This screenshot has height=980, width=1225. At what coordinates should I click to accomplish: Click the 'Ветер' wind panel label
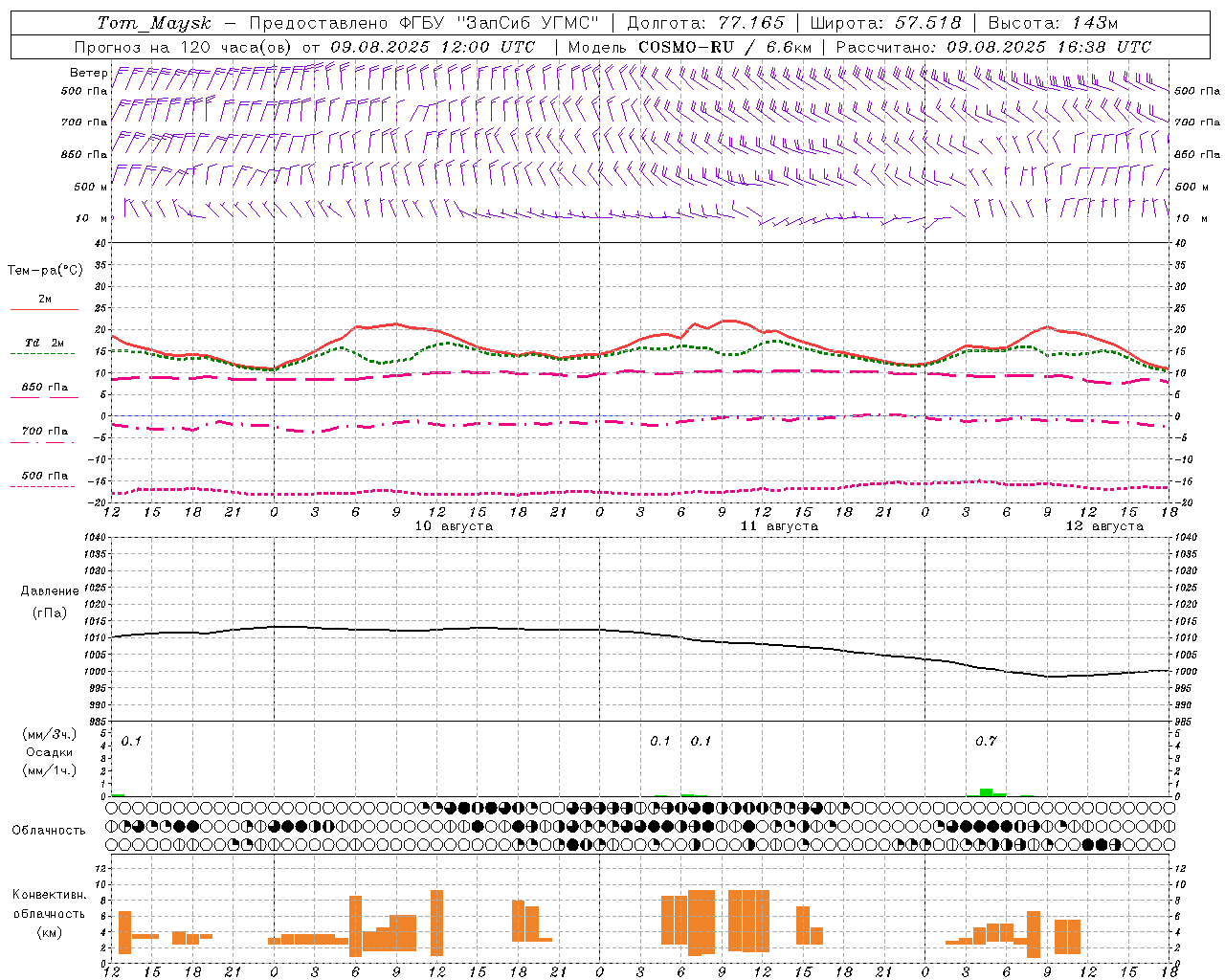(x=89, y=73)
